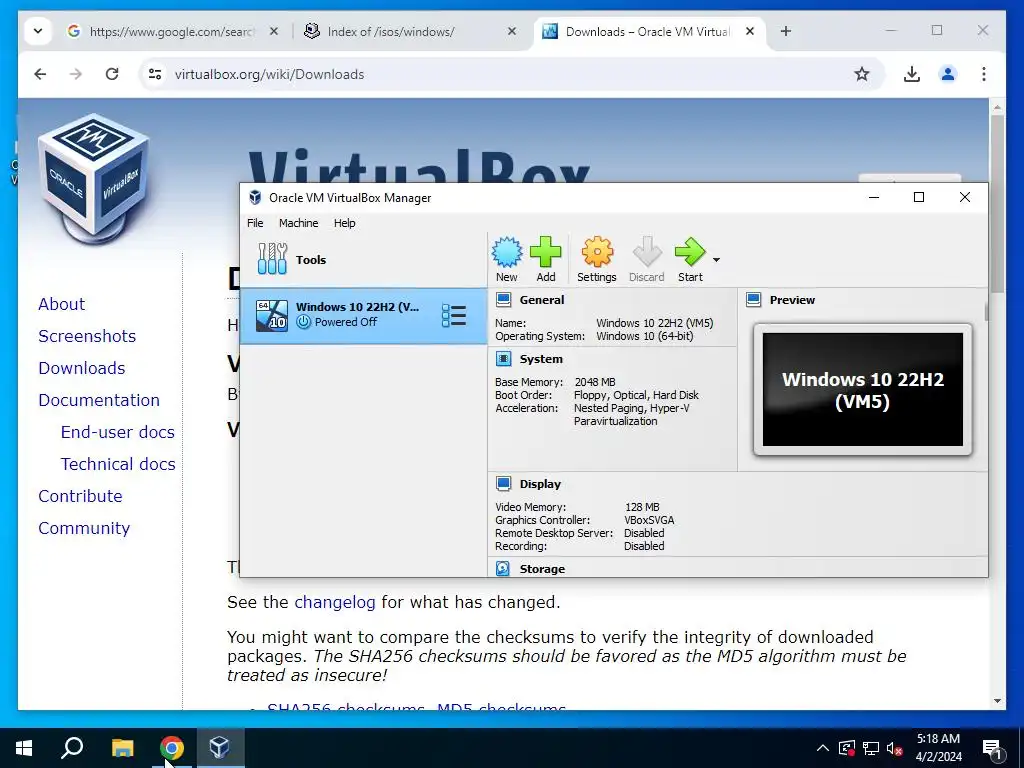Click the browser page scrollbar
Viewport: 1024px width, 768px height.
click(997, 202)
